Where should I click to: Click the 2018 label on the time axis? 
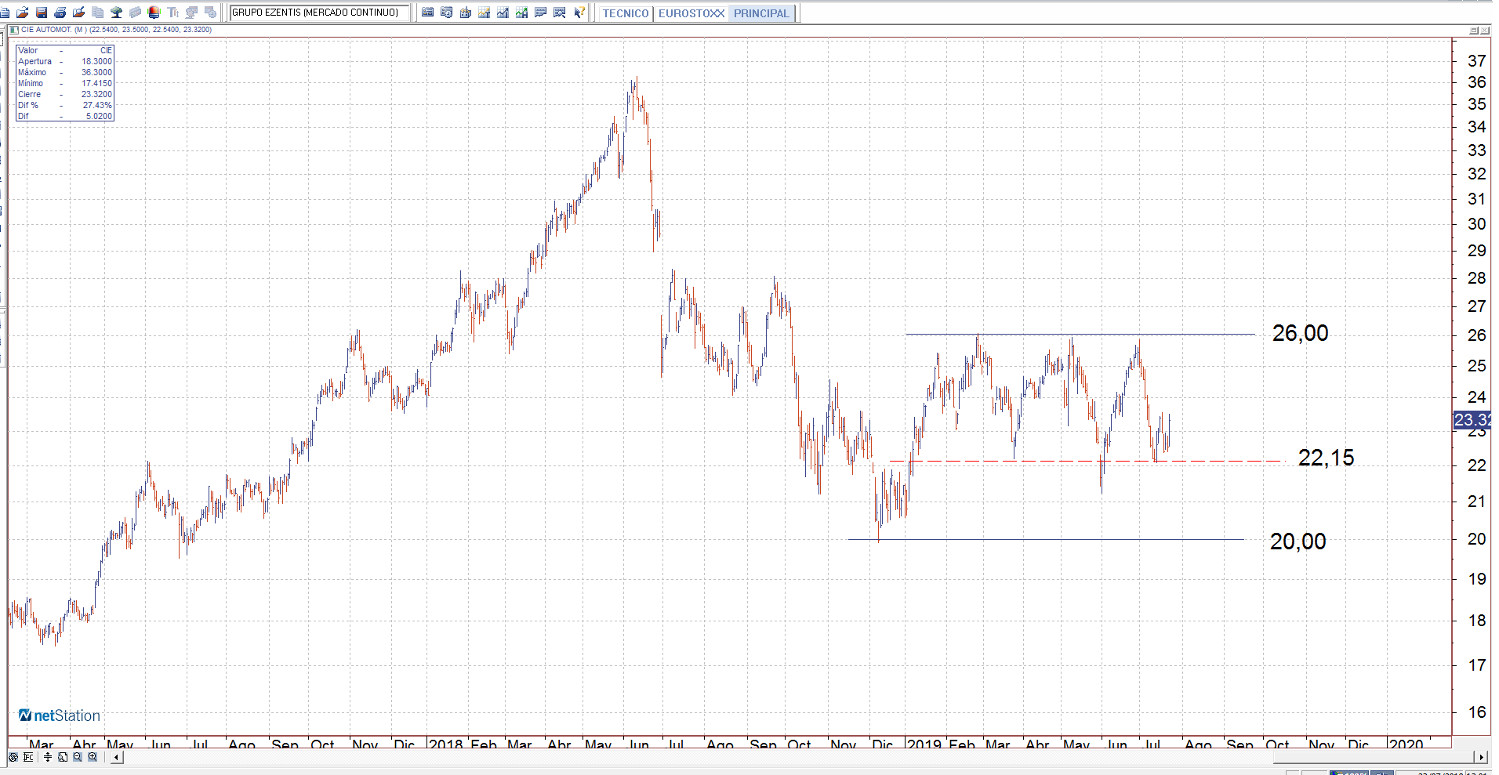click(446, 745)
